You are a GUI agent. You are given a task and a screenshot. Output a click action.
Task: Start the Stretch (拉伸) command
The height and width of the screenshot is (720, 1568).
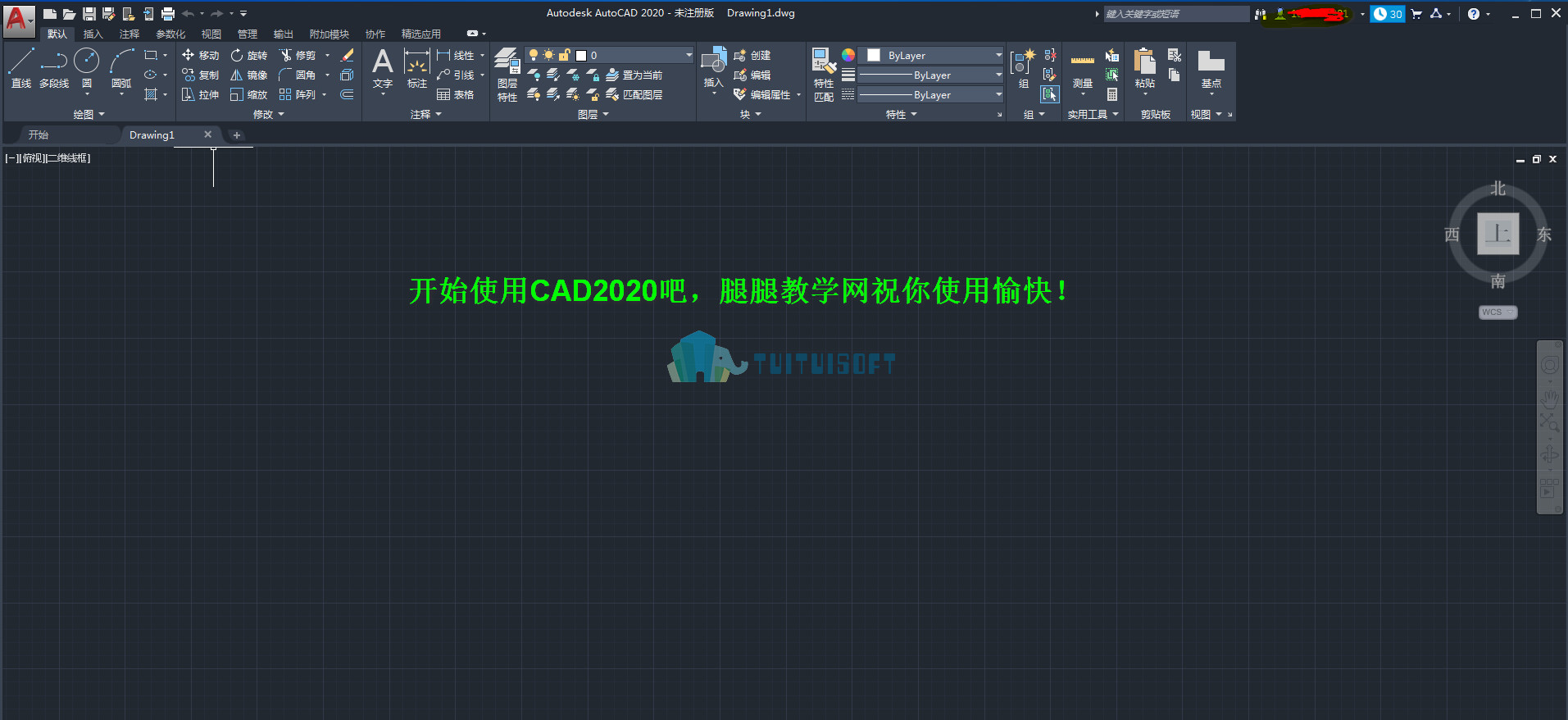201,94
